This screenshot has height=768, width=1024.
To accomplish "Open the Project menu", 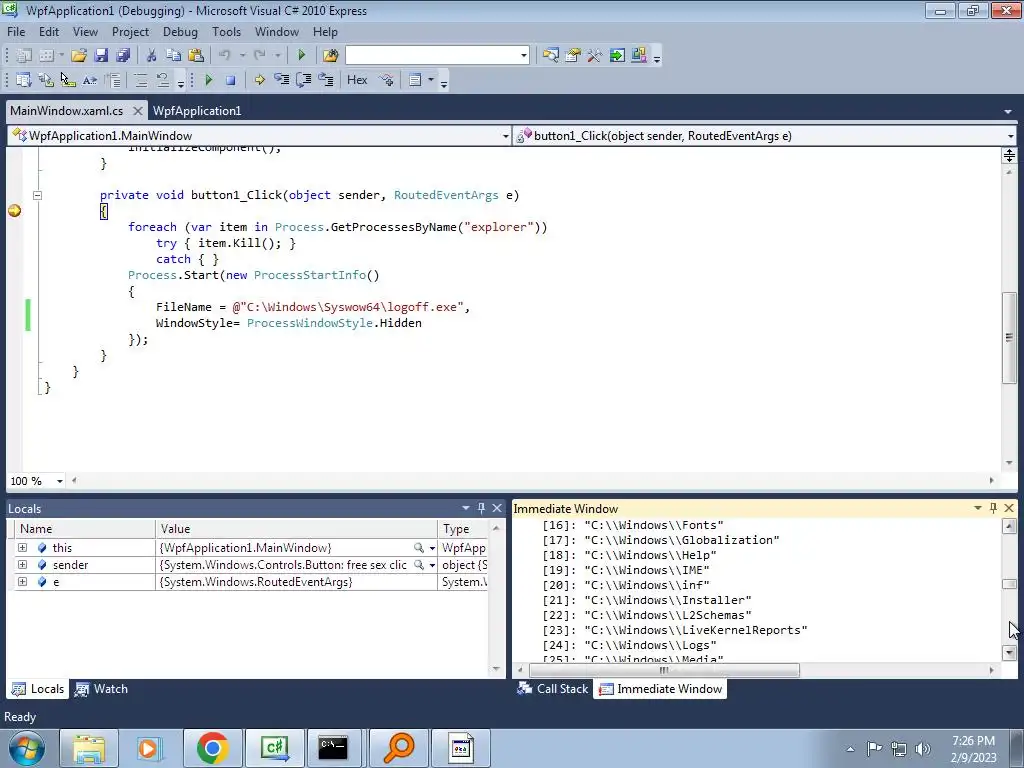I will click(x=130, y=32).
